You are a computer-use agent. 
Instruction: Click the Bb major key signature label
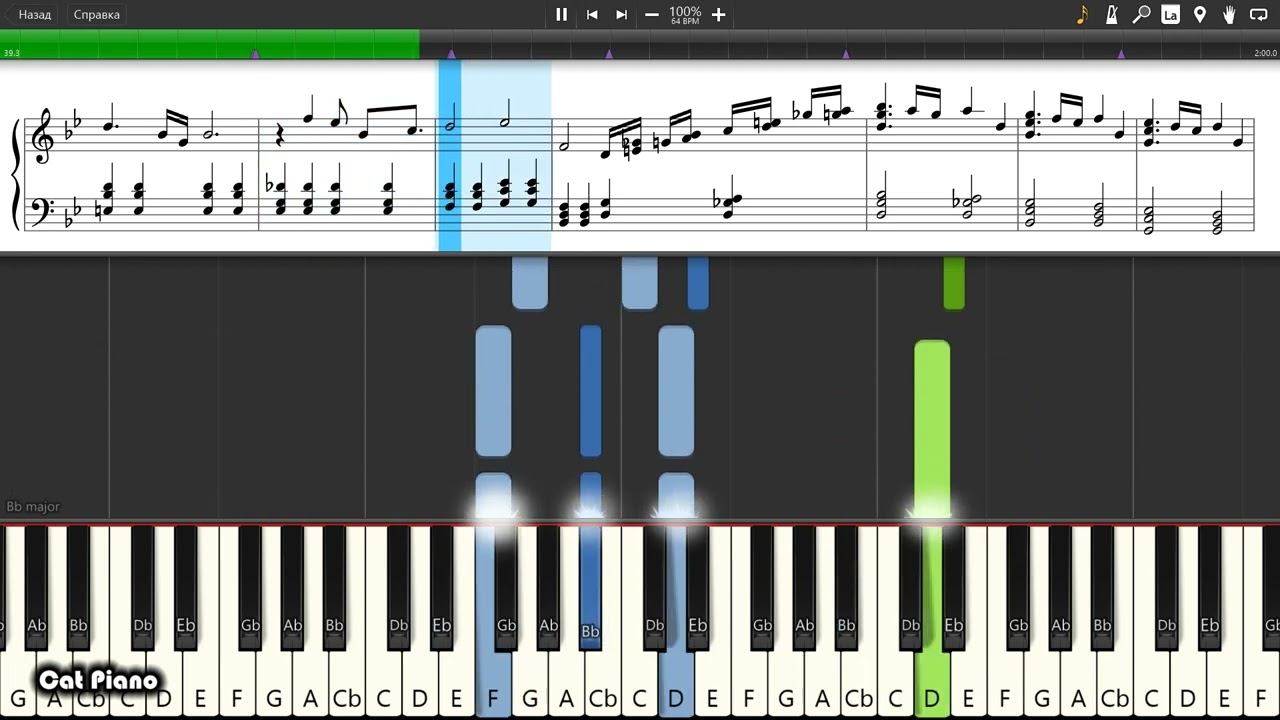pyautogui.click(x=33, y=506)
